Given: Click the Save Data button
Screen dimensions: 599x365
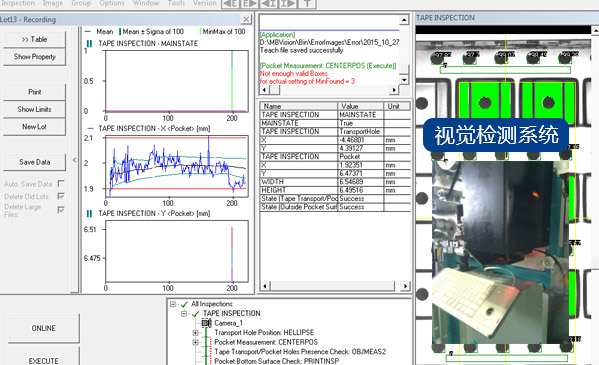Looking at the screenshot, I should pyautogui.click(x=34, y=162).
